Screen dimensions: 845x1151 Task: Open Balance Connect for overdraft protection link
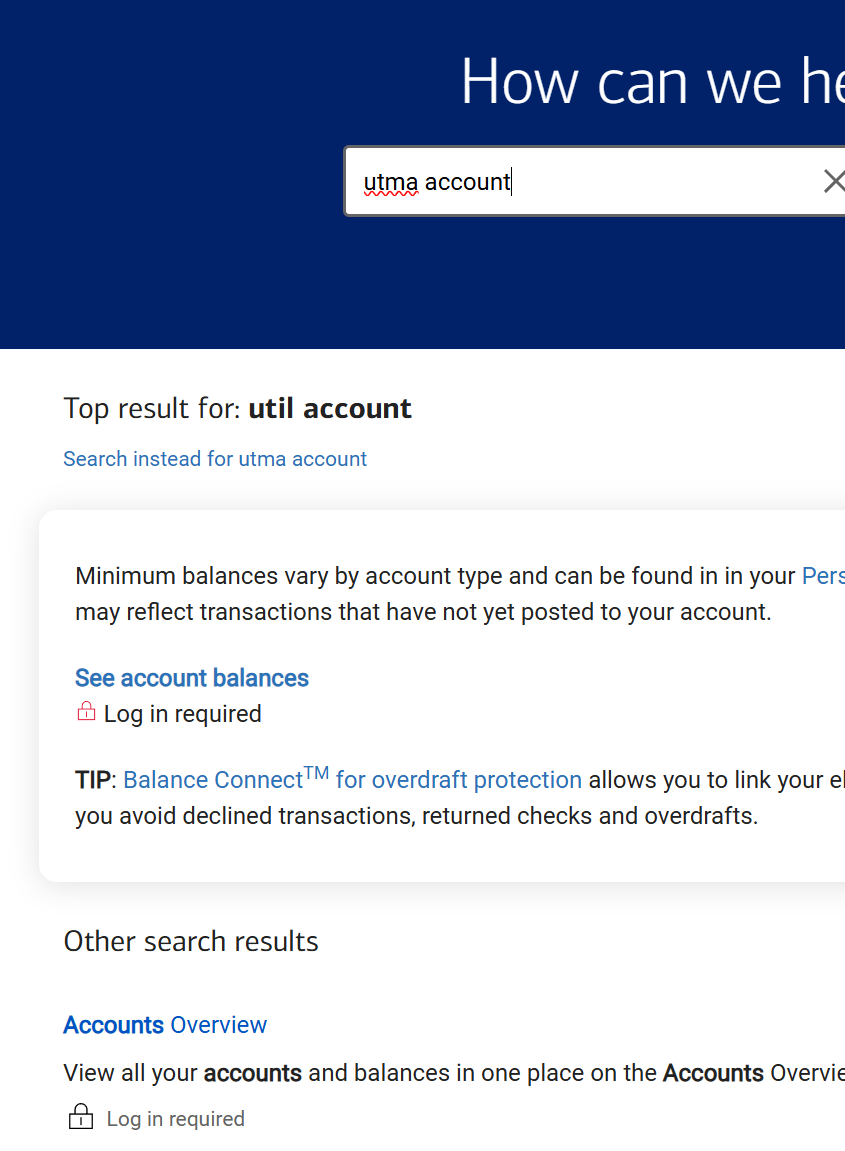pos(352,778)
